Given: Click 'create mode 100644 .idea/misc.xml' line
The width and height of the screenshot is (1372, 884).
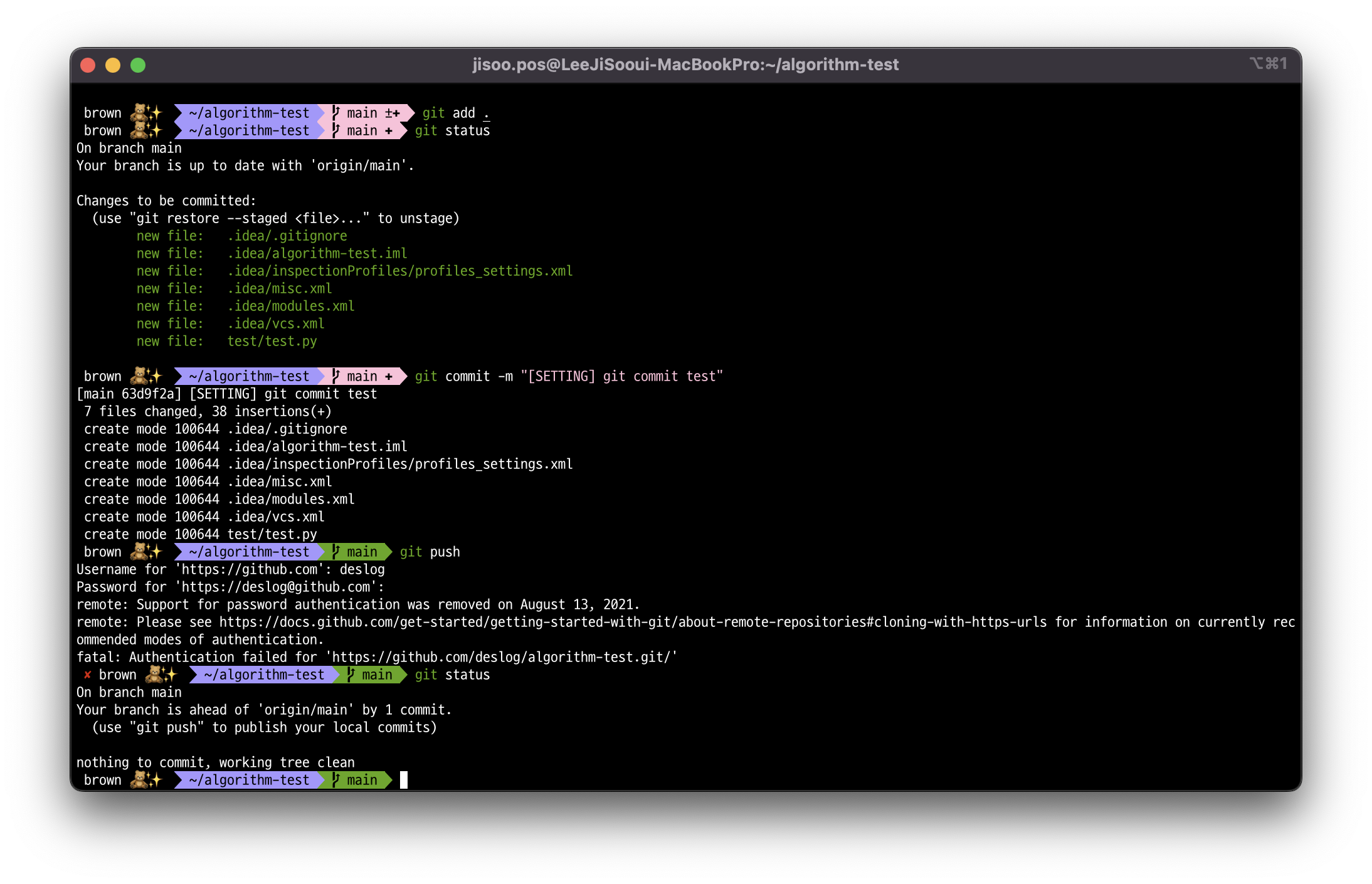Looking at the screenshot, I should (208, 481).
